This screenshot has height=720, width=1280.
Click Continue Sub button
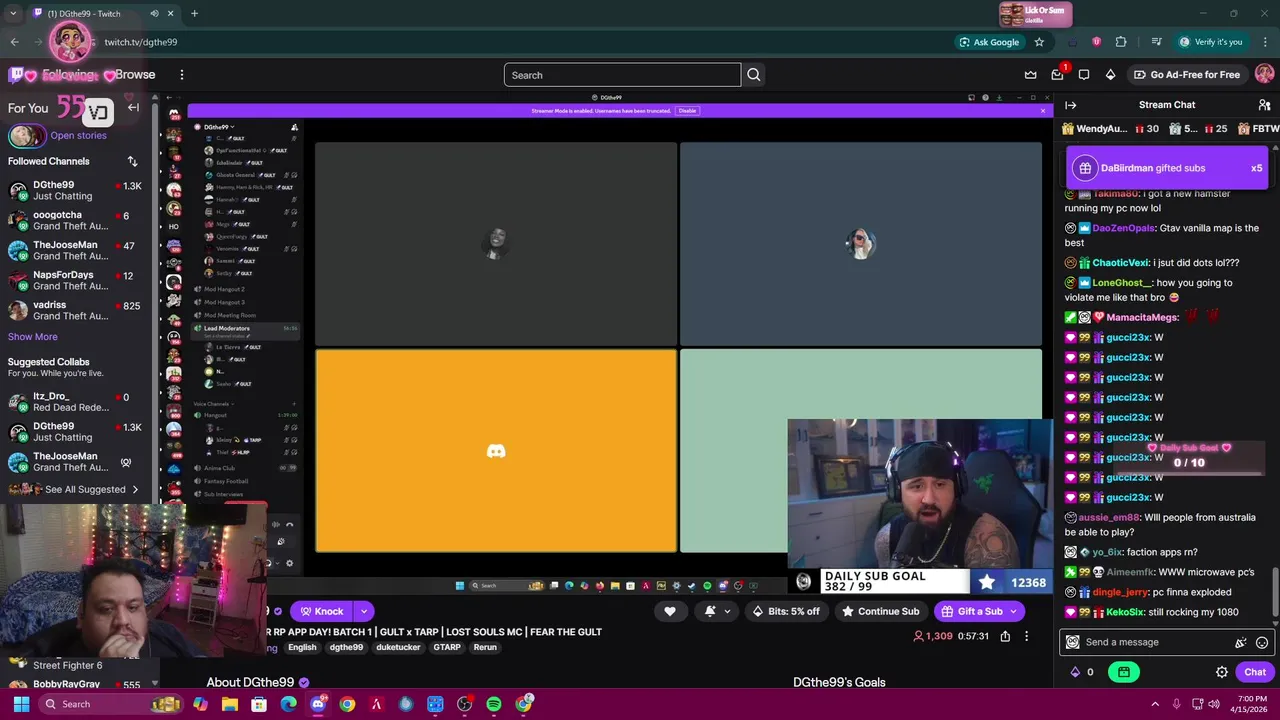point(880,611)
